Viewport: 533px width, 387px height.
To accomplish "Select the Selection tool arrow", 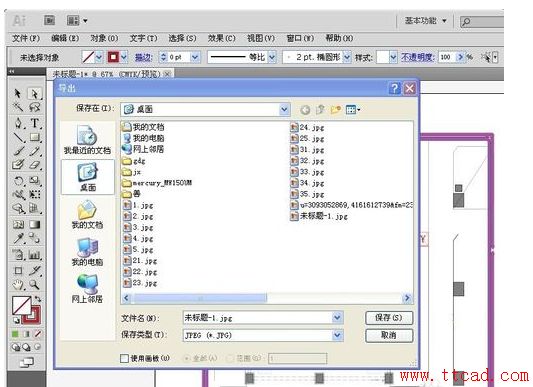I will 18,93.
